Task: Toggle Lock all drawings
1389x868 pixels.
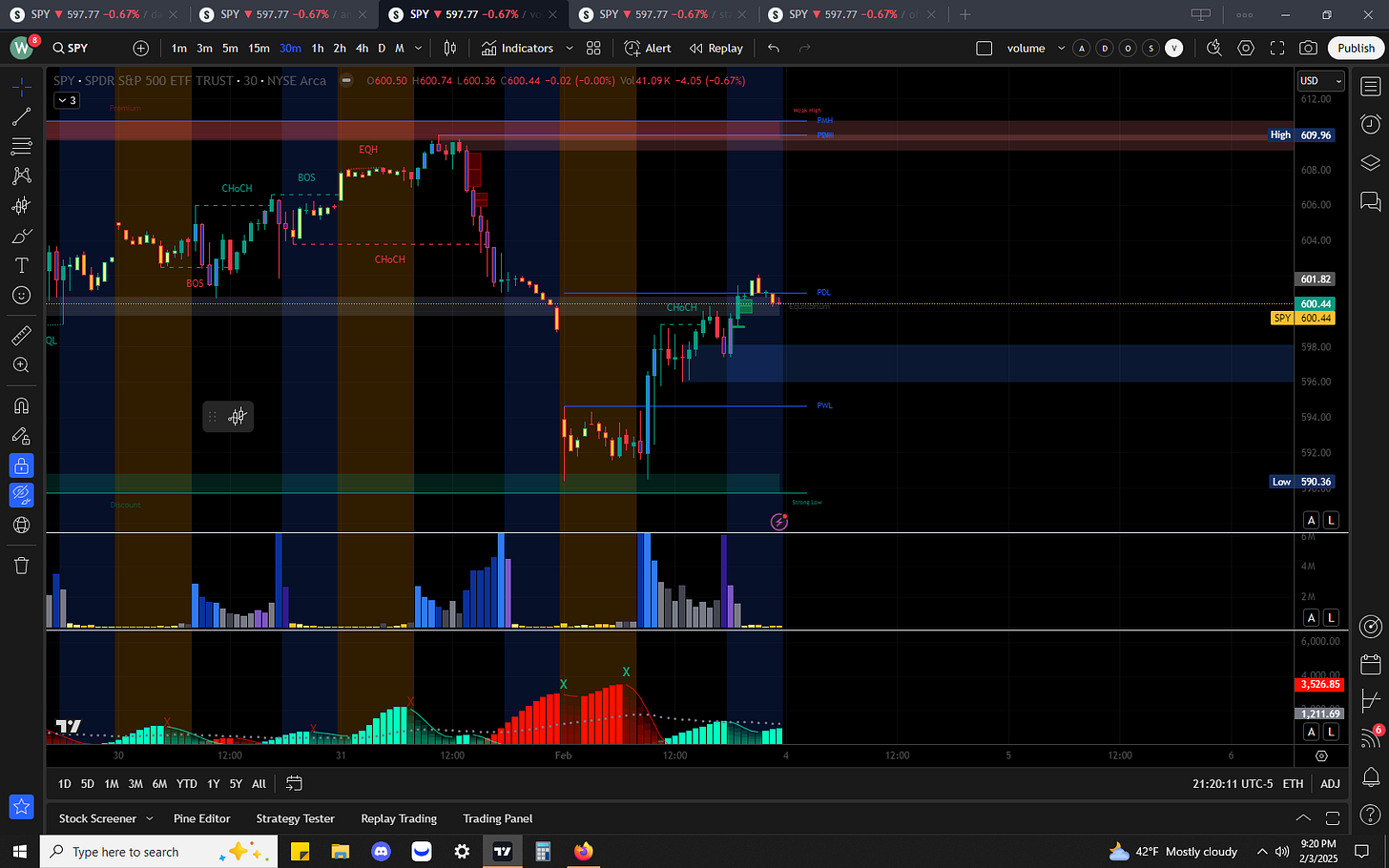Action: click(21, 465)
